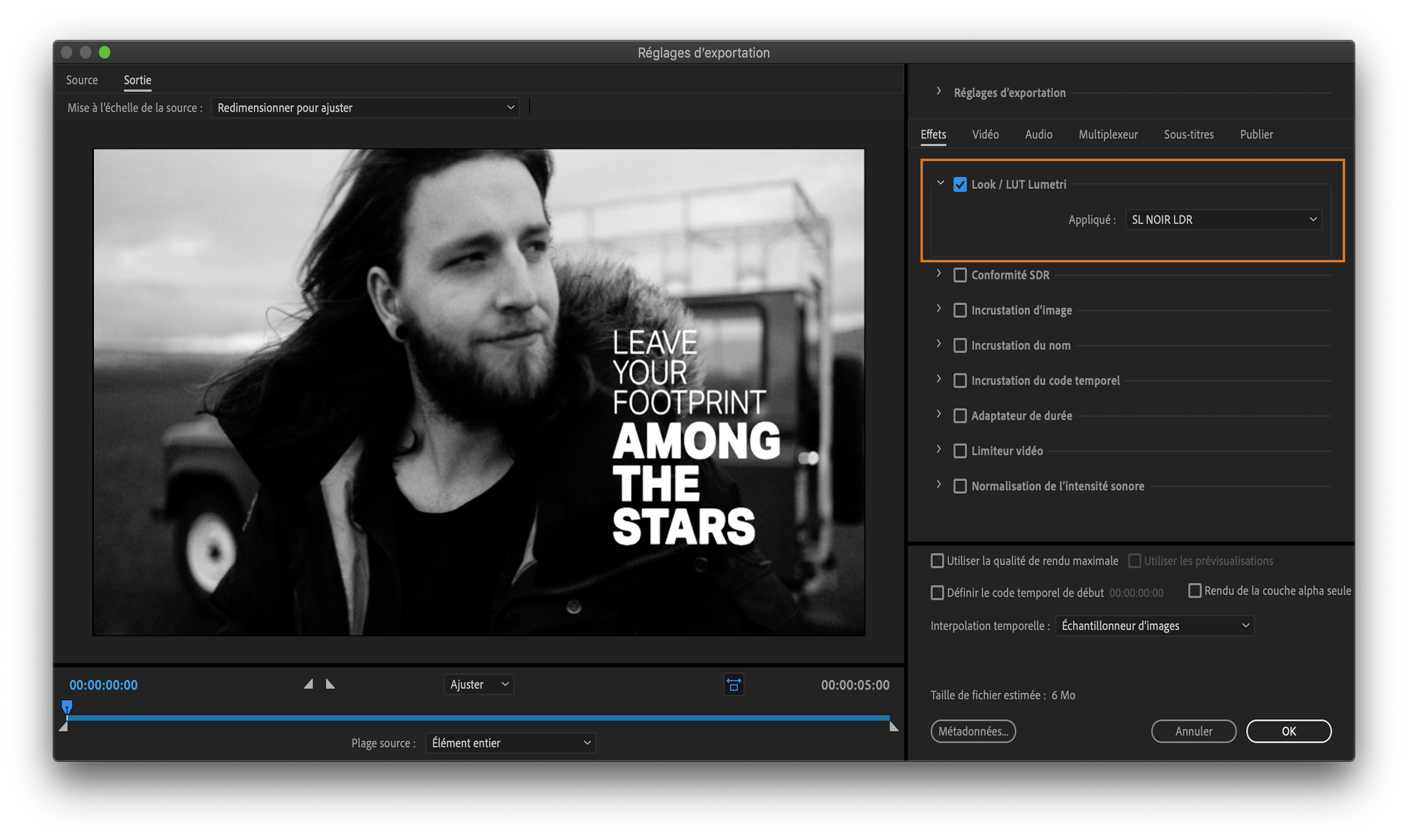Open the Interpolation temporelle dropdown
Screen dimensions: 1408x840
pyautogui.click(x=1154, y=626)
